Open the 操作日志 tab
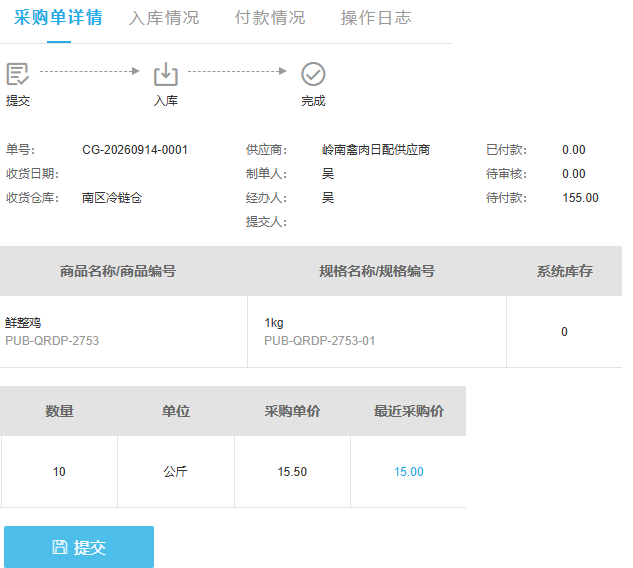Image resolution: width=633 pixels, height=568 pixels. coord(376,18)
